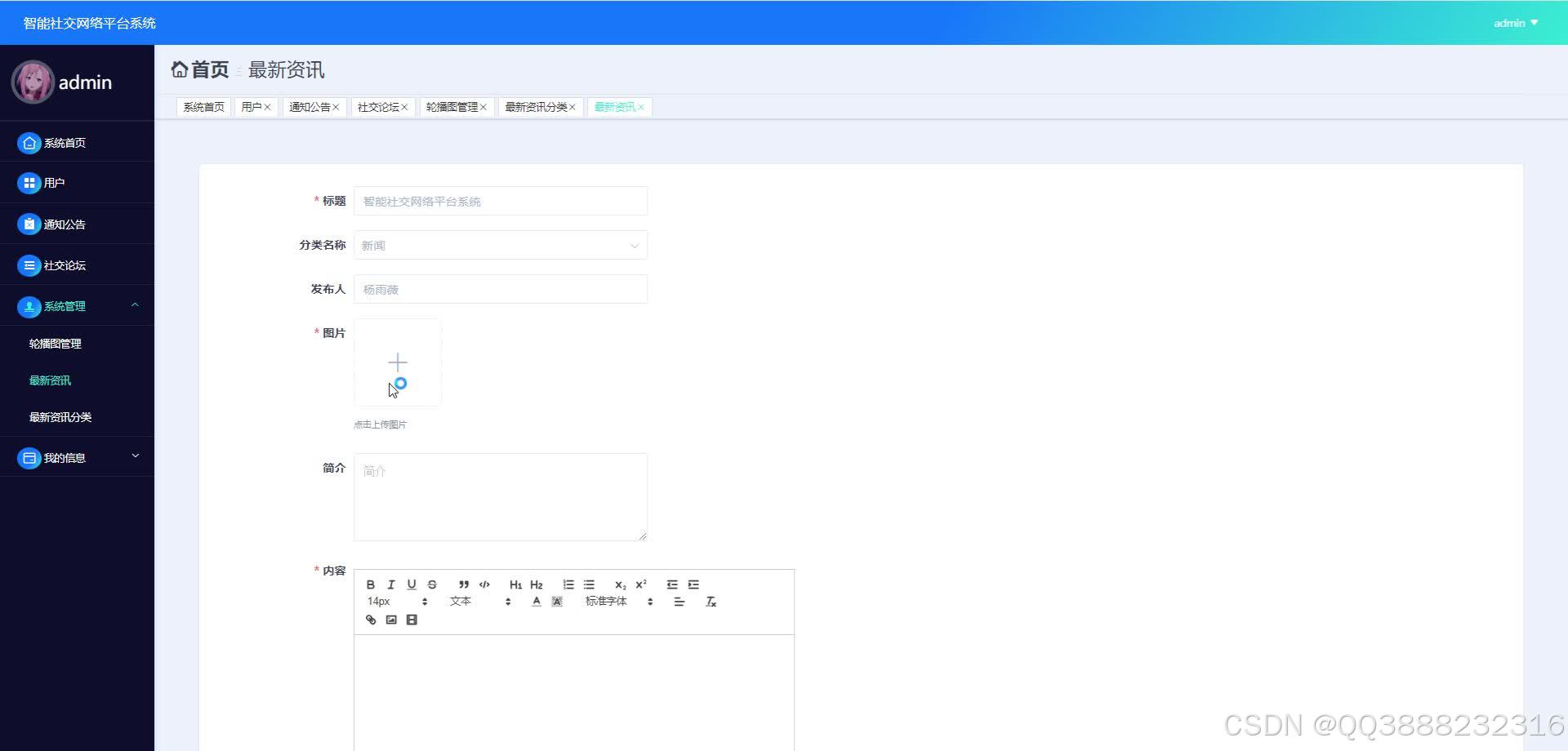Screen dimensions: 1568x751
Task: Apply underline in the content editor
Action: [412, 584]
